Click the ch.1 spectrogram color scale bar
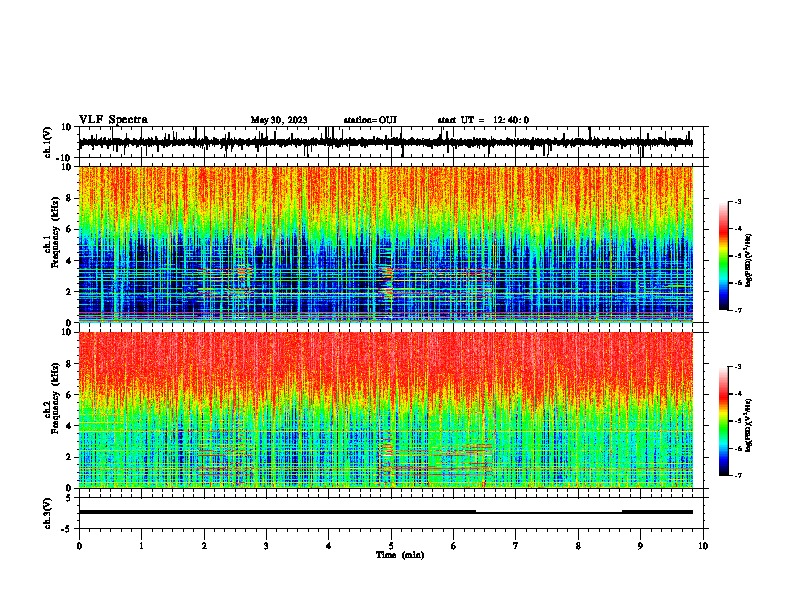Viewport: 792px width, 612px height. coord(724,256)
